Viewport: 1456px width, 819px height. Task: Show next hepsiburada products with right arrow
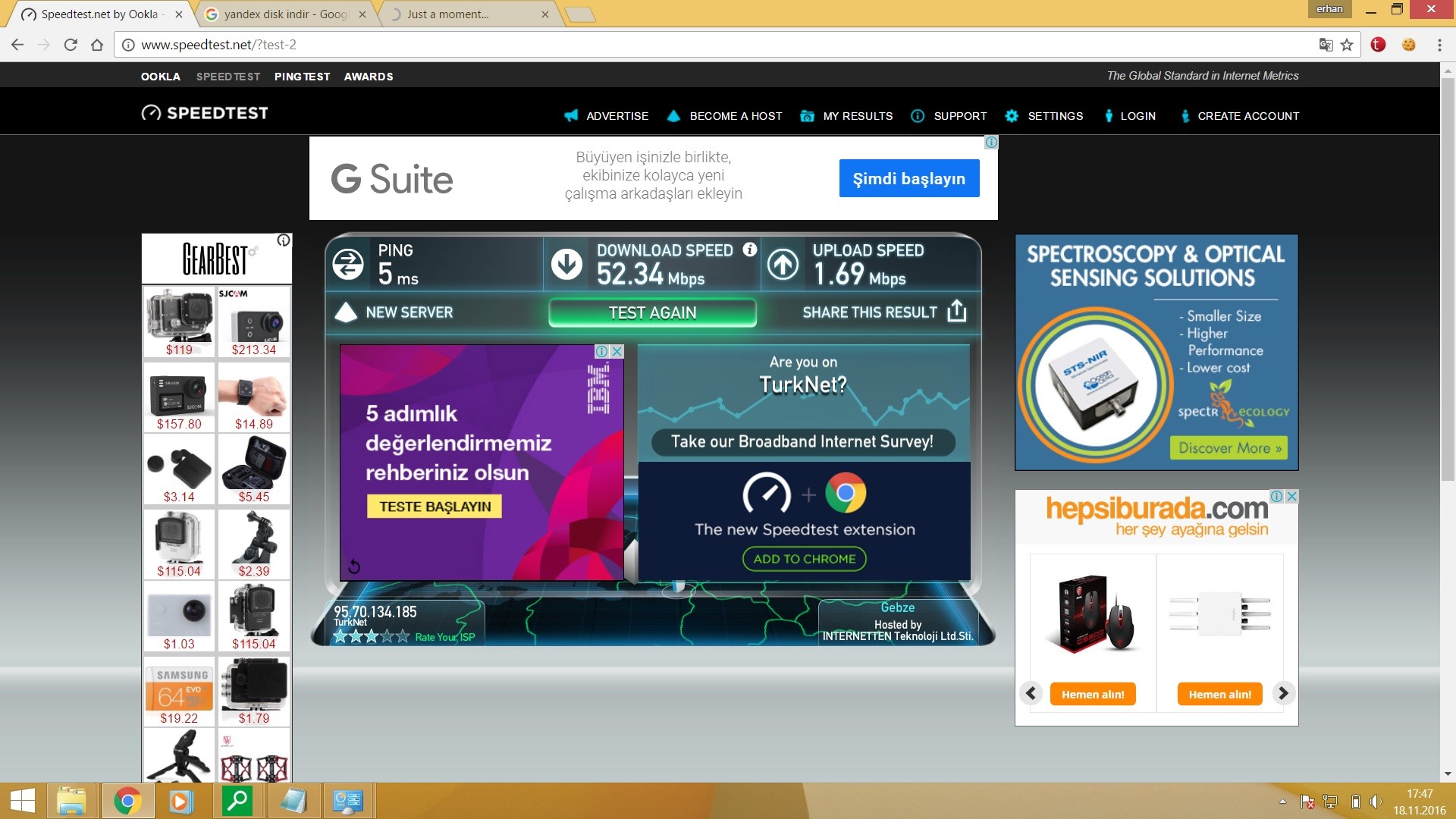(x=1283, y=693)
